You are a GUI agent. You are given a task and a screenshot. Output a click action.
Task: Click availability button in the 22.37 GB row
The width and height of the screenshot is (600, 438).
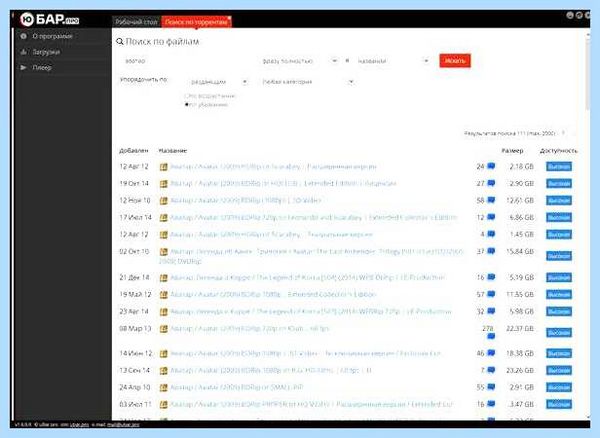559,333
